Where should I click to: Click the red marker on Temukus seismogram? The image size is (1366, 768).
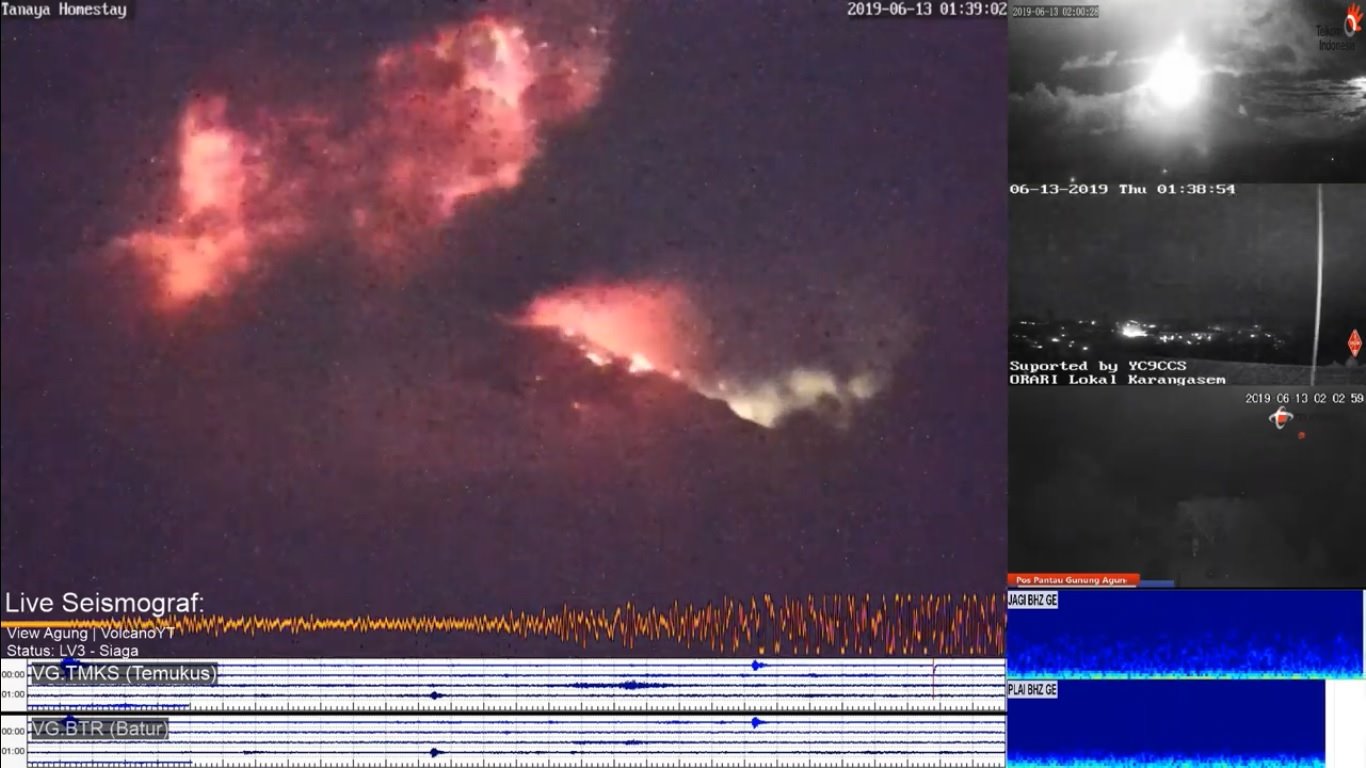(x=933, y=682)
